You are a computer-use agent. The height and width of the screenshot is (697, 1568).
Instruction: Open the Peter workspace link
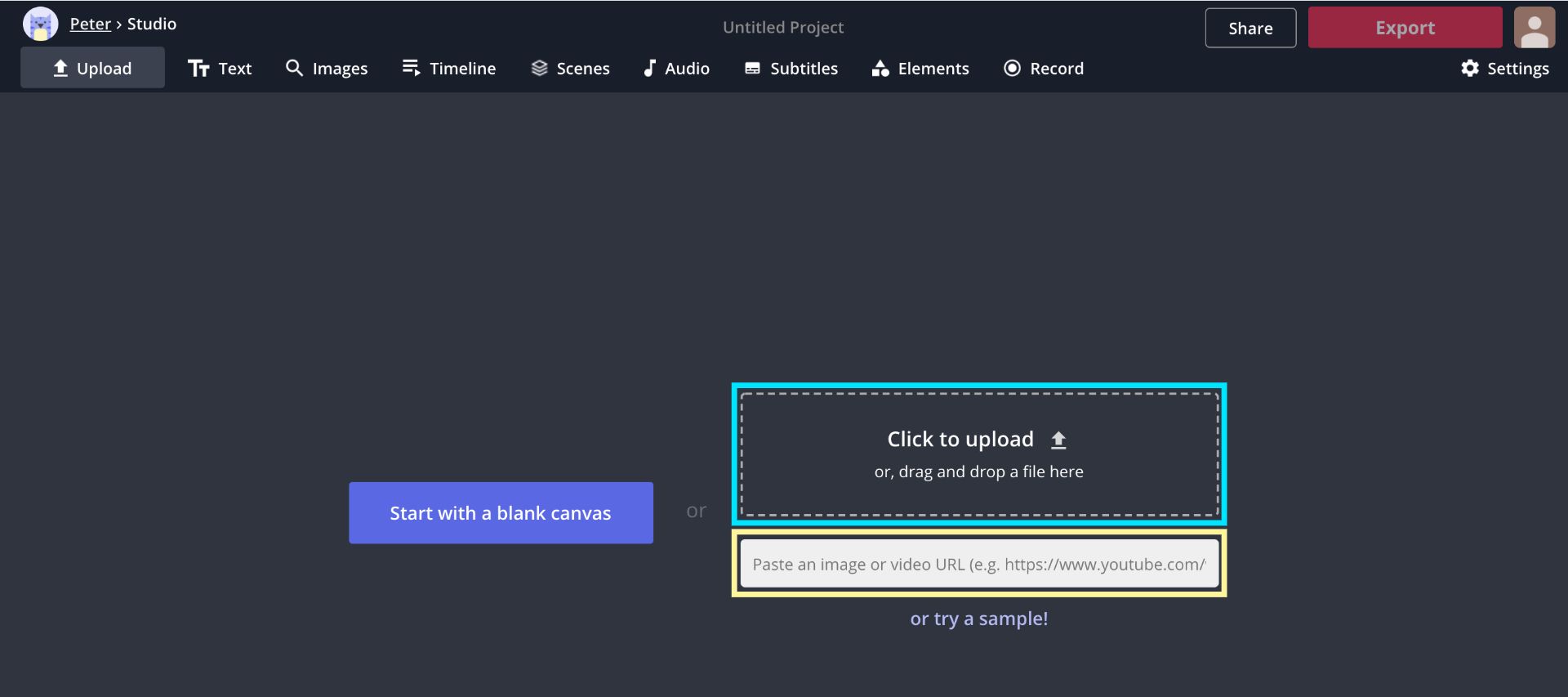pyautogui.click(x=90, y=24)
